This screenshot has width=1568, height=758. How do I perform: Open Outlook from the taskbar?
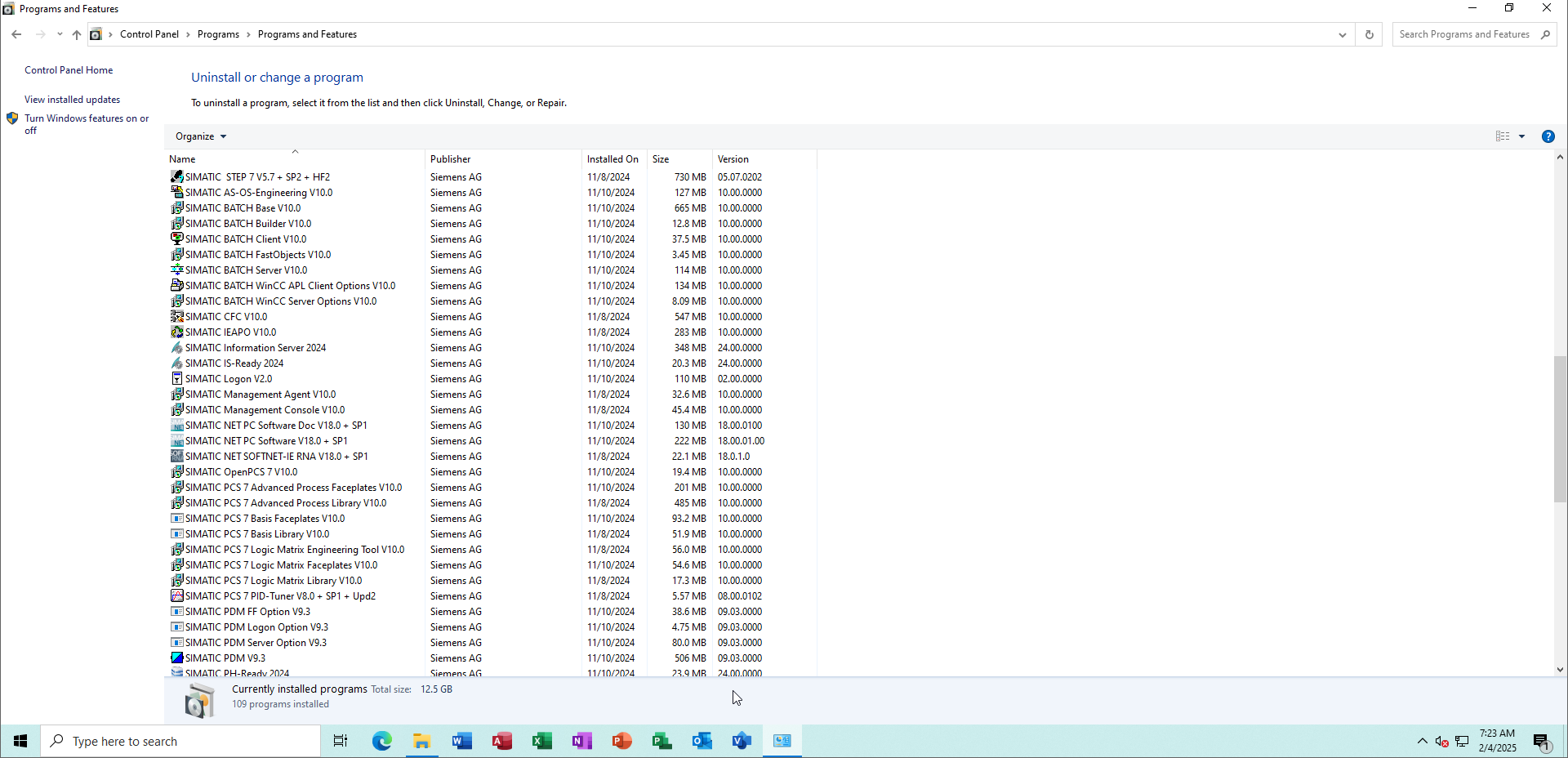[x=702, y=741]
